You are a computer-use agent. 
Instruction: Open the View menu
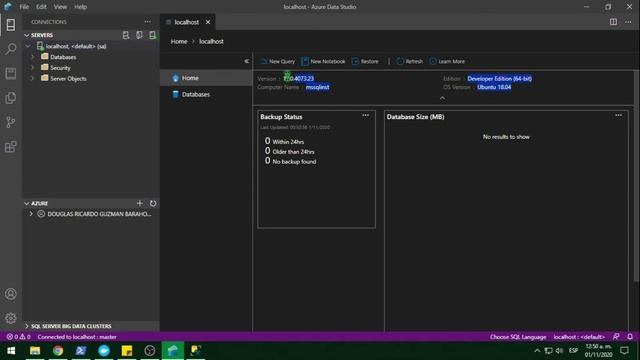pos(60,7)
